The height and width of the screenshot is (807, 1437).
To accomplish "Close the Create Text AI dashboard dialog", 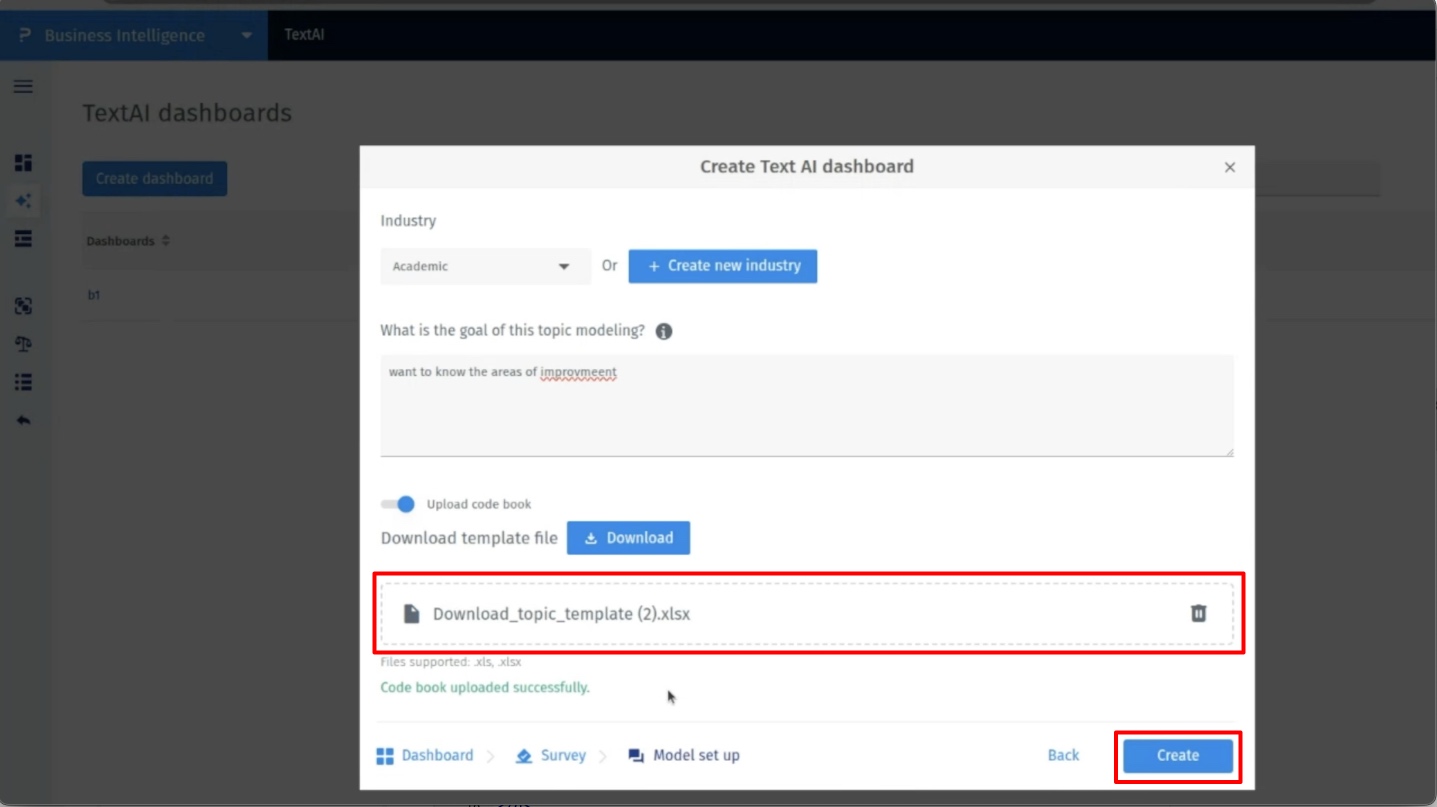I will point(1230,167).
